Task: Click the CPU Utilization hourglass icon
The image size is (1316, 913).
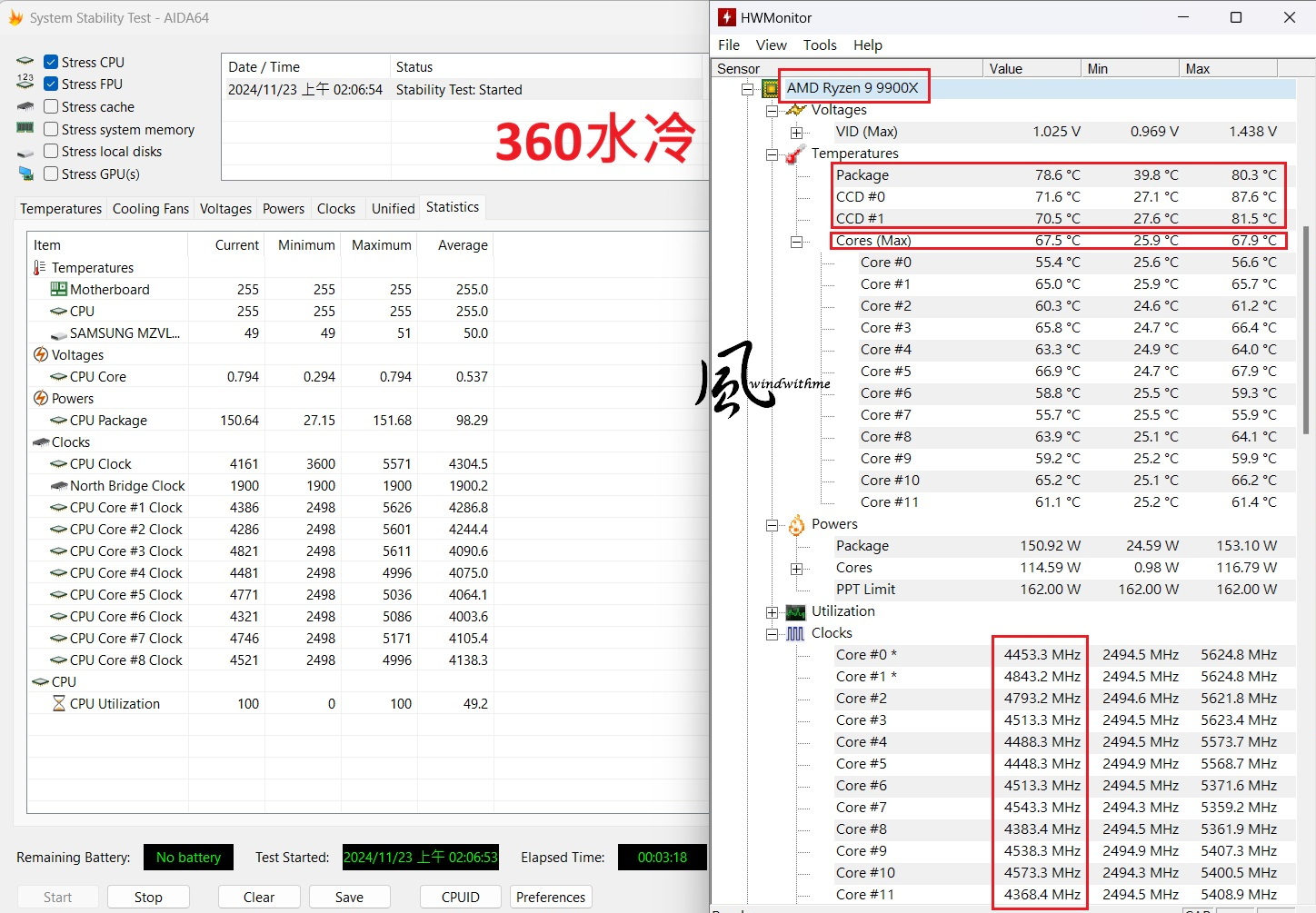Action: 59,704
